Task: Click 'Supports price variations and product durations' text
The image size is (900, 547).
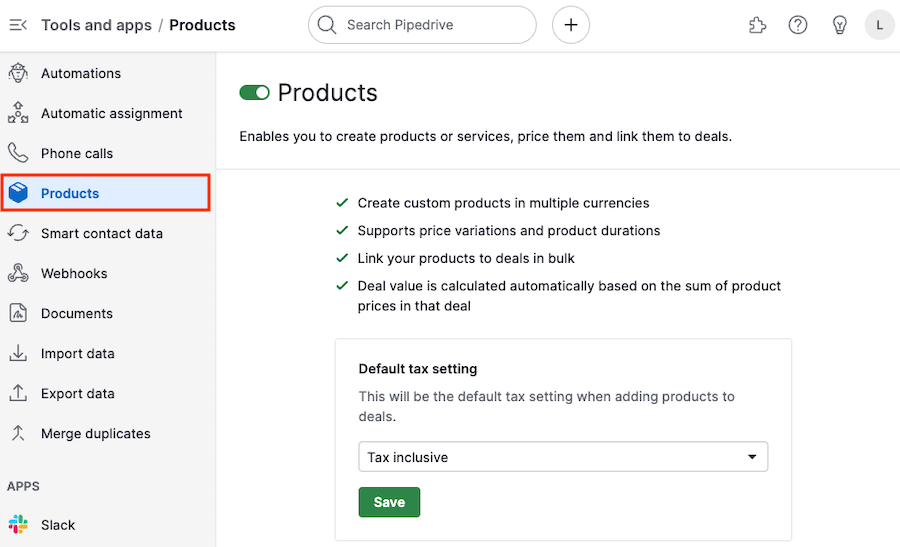Action: pyautogui.click(x=509, y=230)
